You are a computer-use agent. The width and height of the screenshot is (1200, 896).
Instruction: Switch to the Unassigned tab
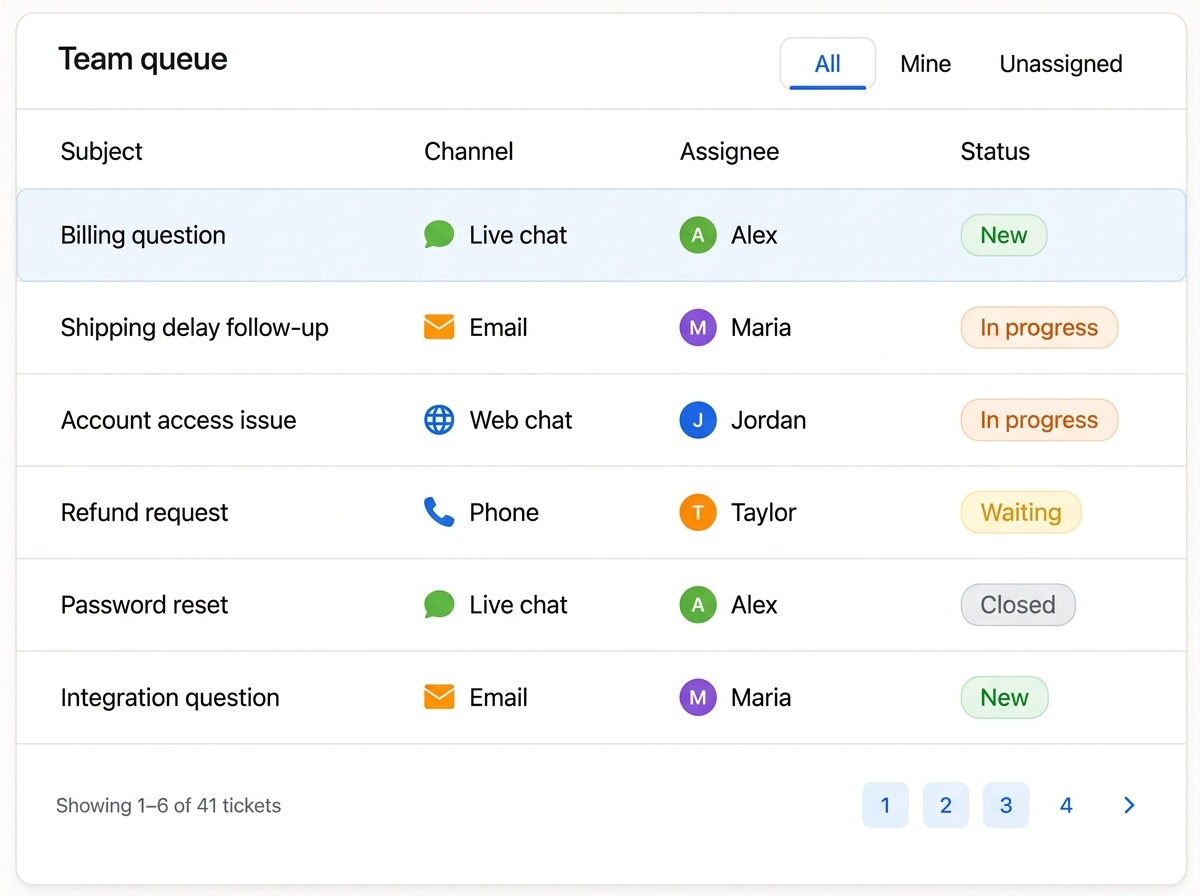click(1061, 64)
